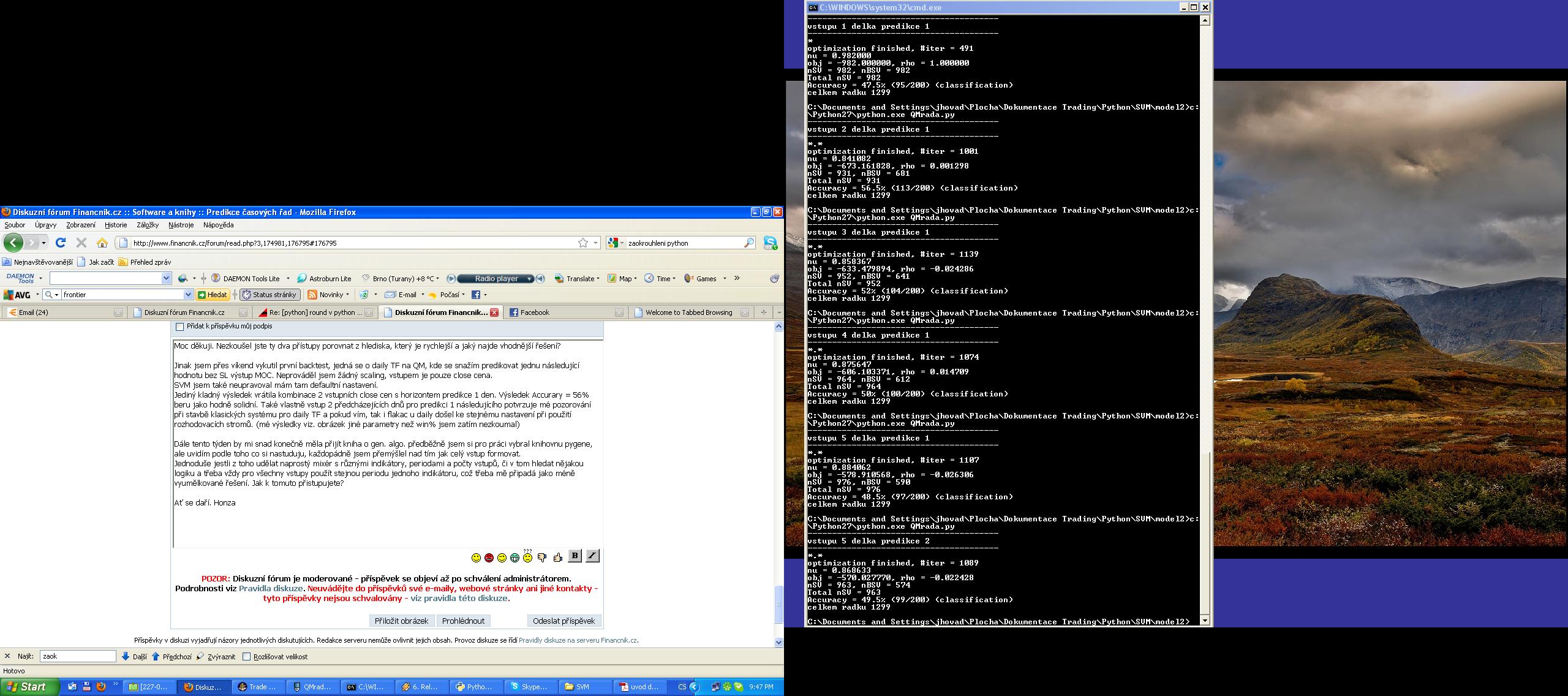
Task: Click the Reload page icon
Action: click(x=61, y=243)
